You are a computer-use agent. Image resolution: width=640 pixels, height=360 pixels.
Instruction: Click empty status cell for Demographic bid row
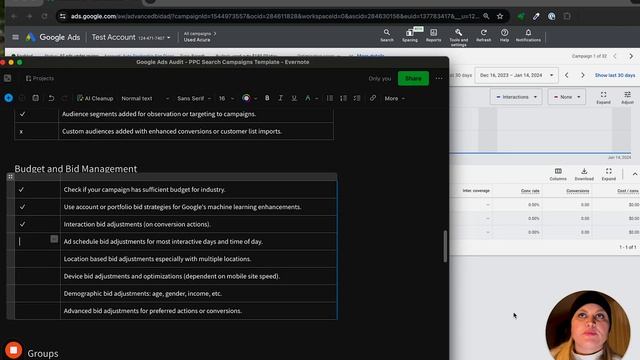tap(38, 293)
